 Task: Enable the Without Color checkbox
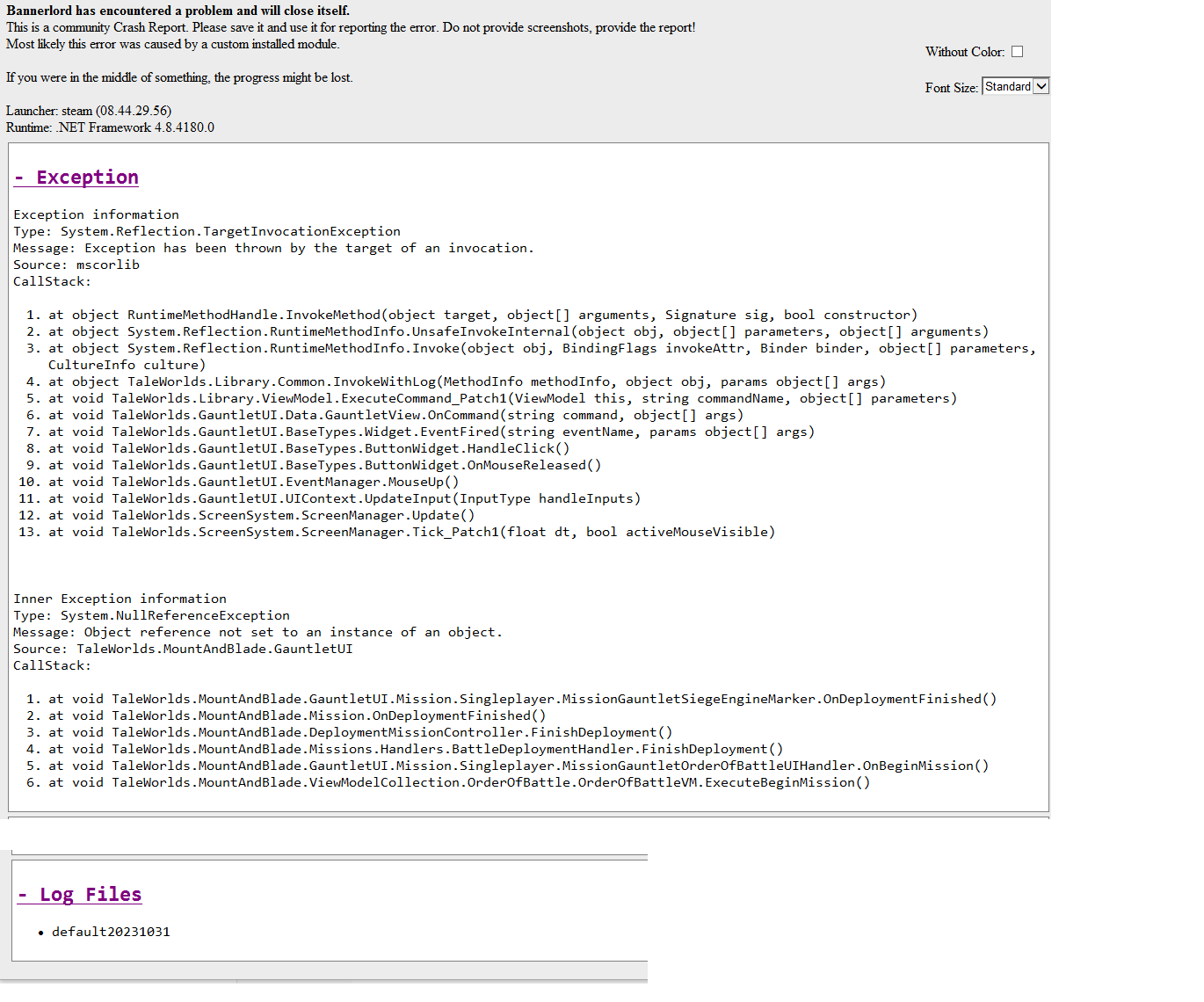[1017, 52]
